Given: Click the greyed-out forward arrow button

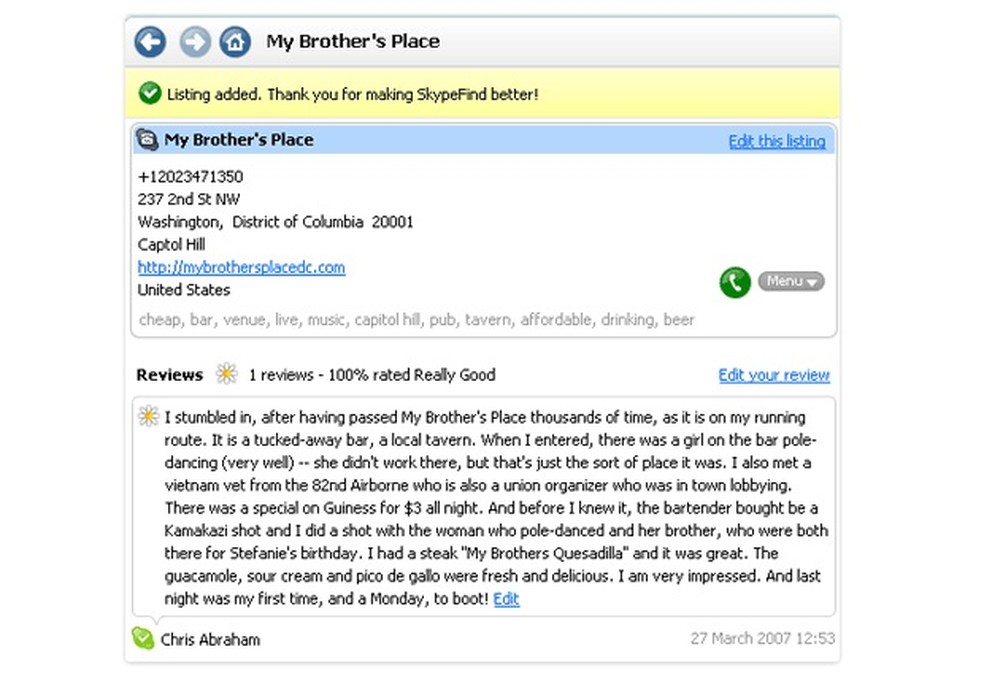Looking at the screenshot, I should [x=195, y=42].
